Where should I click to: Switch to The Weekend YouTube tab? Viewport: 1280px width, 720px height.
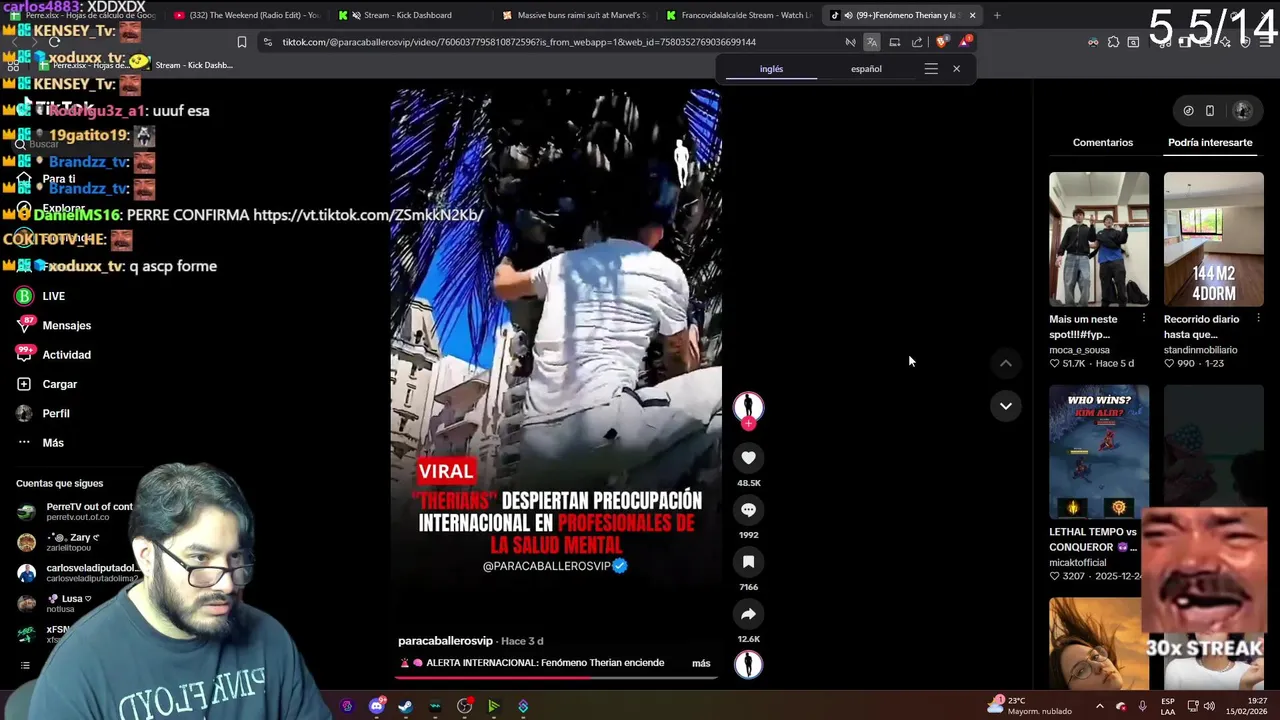[246, 15]
